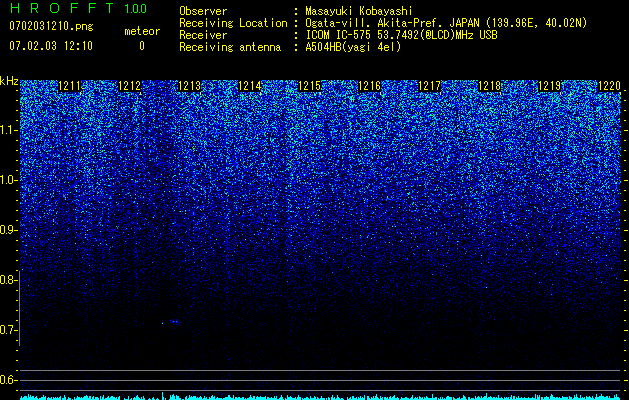
Task: Click the 1219 time marker
Action: [550, 86]
